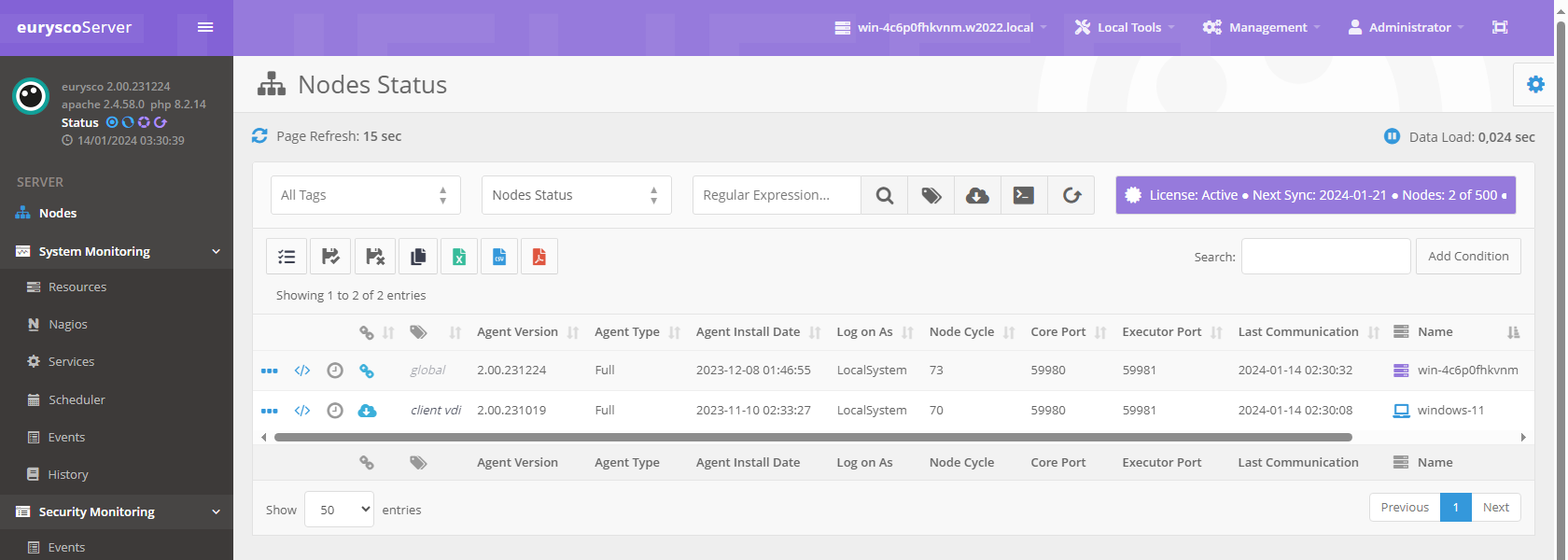Pause data loading with the pause icon
1568x560 pixels.
click(x=1392, y=136)
